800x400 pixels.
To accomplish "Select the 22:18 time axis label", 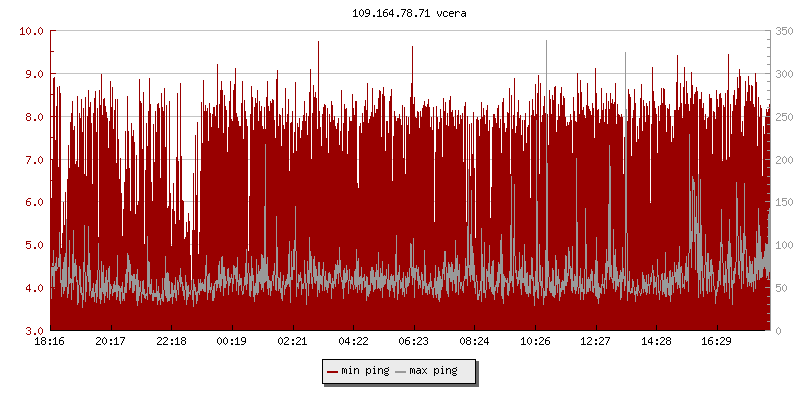I will (171, 342).
